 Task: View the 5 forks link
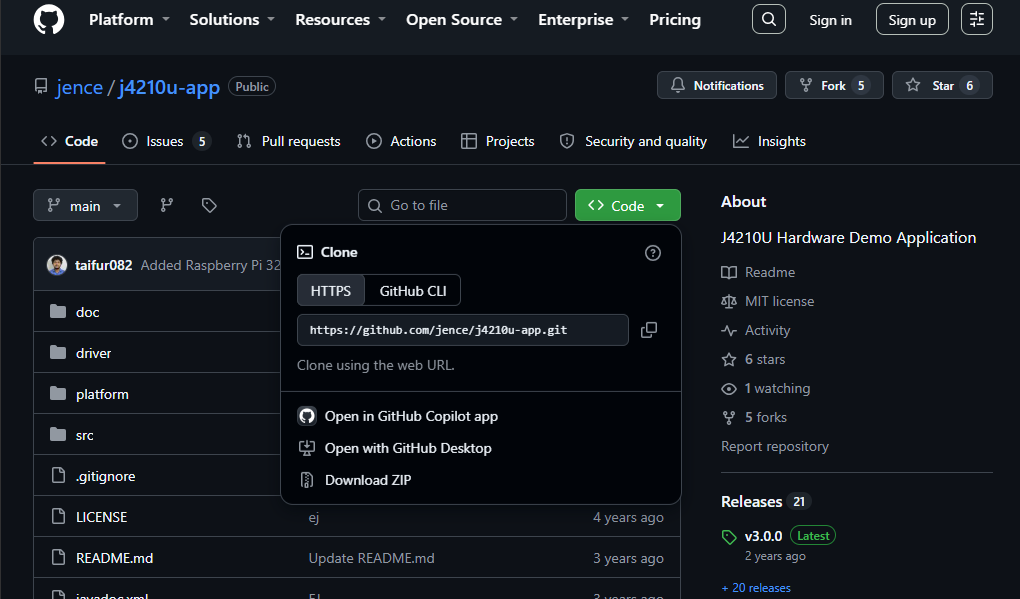[x=766, y=418]
